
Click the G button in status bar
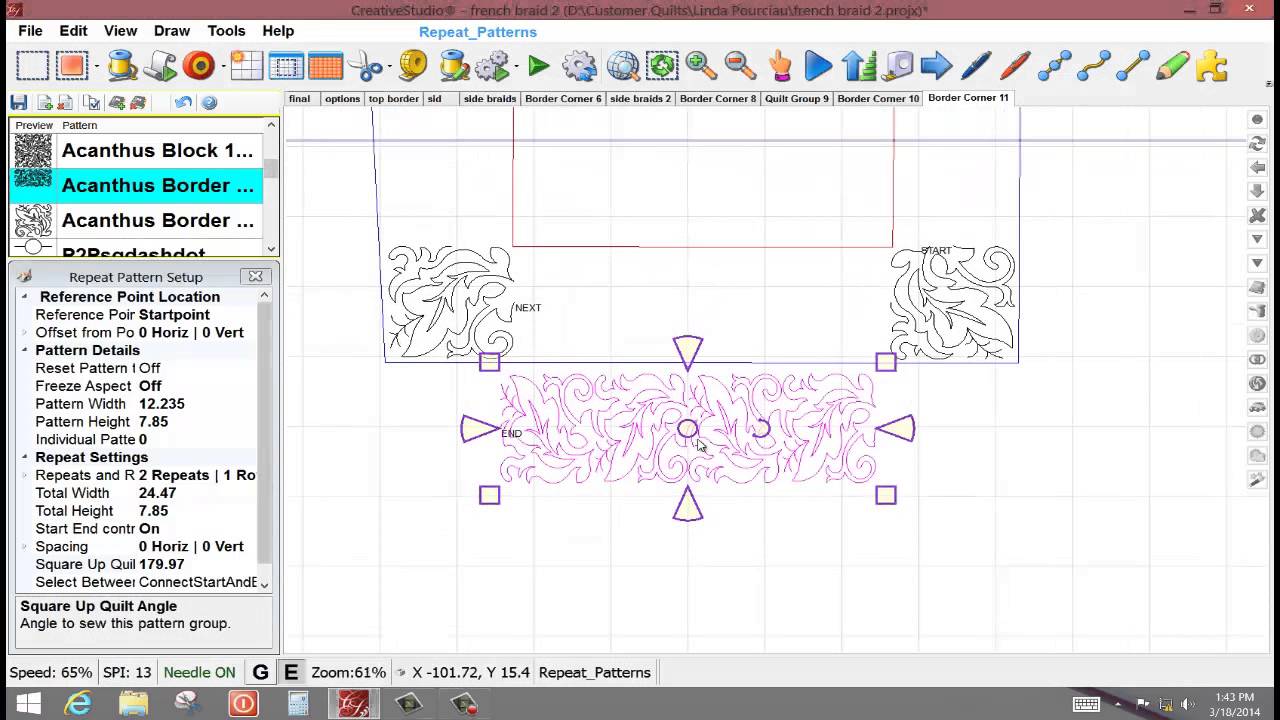260,672
